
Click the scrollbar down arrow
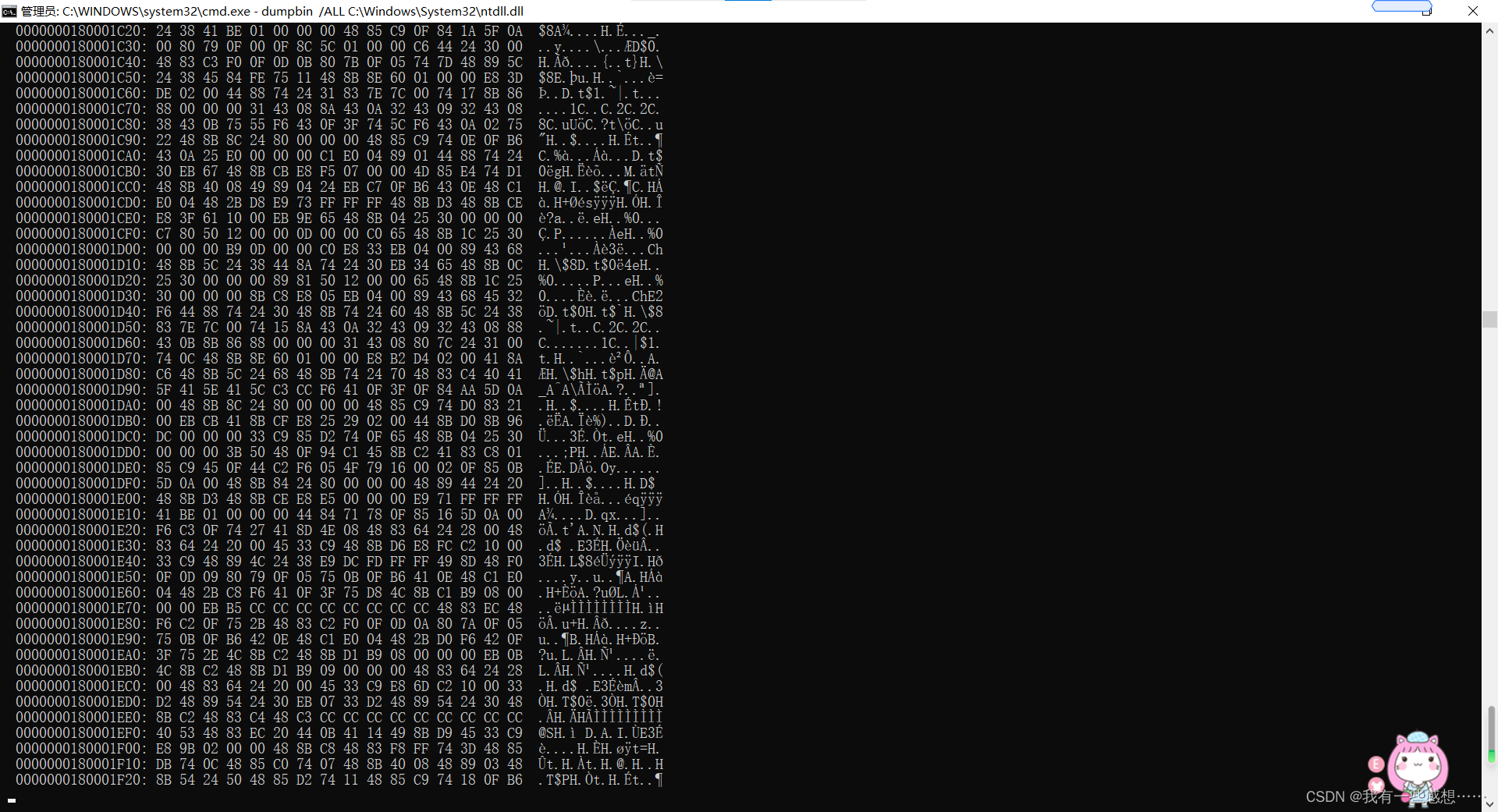[x=1489, y=803]
